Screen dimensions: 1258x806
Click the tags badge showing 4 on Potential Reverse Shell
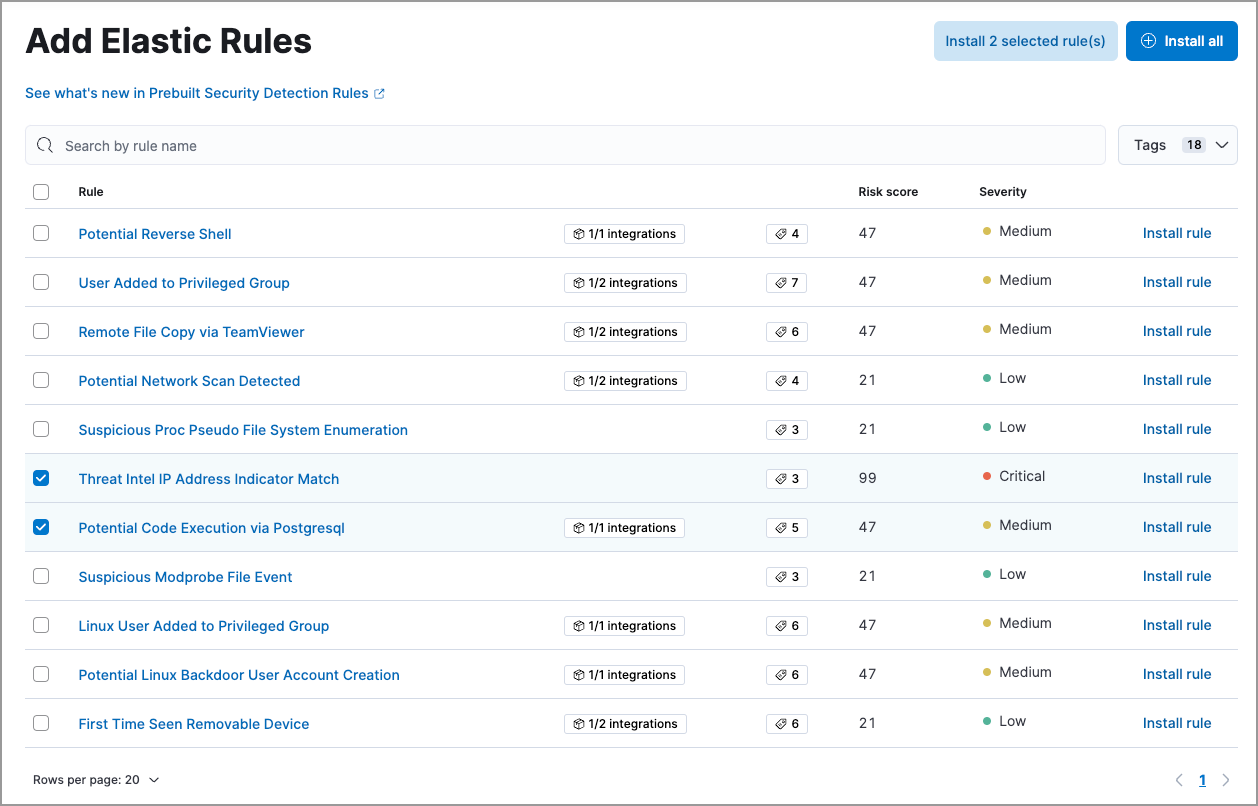pos(786,233)
